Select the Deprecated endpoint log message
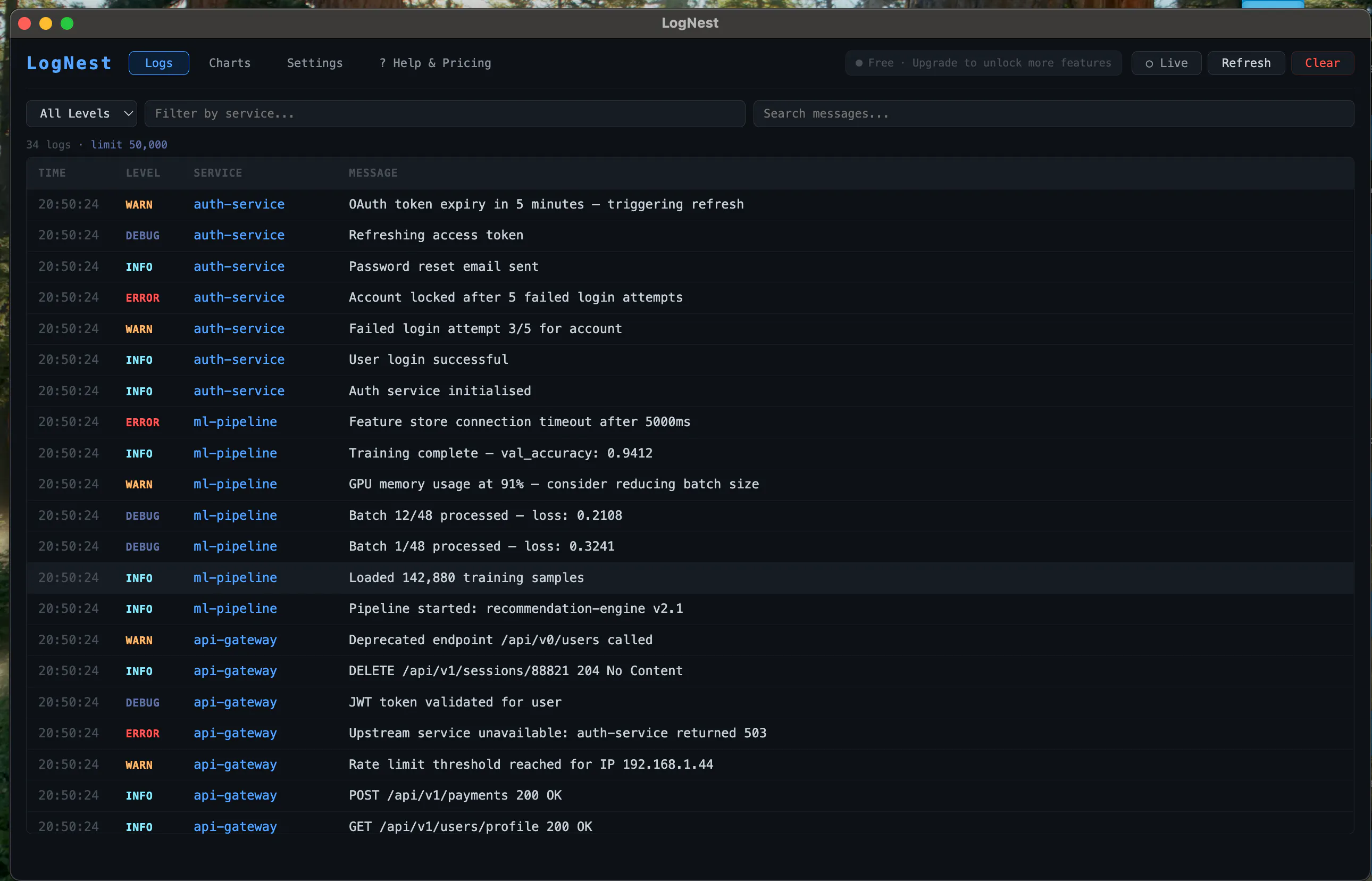Screen dimensions: 1372x881 tap(500, 641)
